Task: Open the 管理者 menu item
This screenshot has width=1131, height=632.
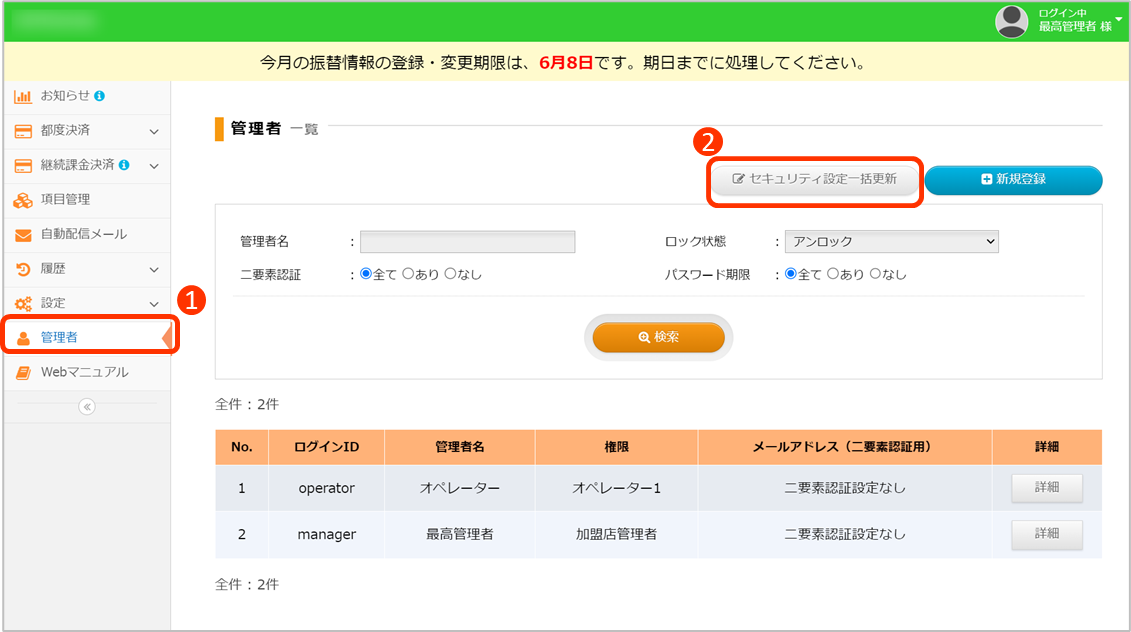Action: pos(60,338)
